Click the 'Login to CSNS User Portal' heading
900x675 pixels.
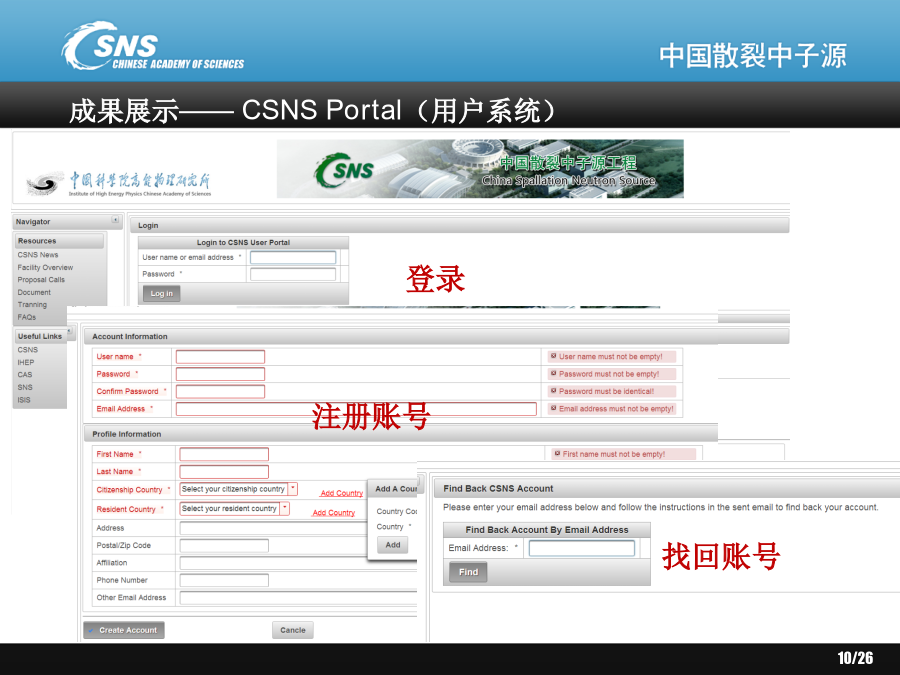(243, 243)
